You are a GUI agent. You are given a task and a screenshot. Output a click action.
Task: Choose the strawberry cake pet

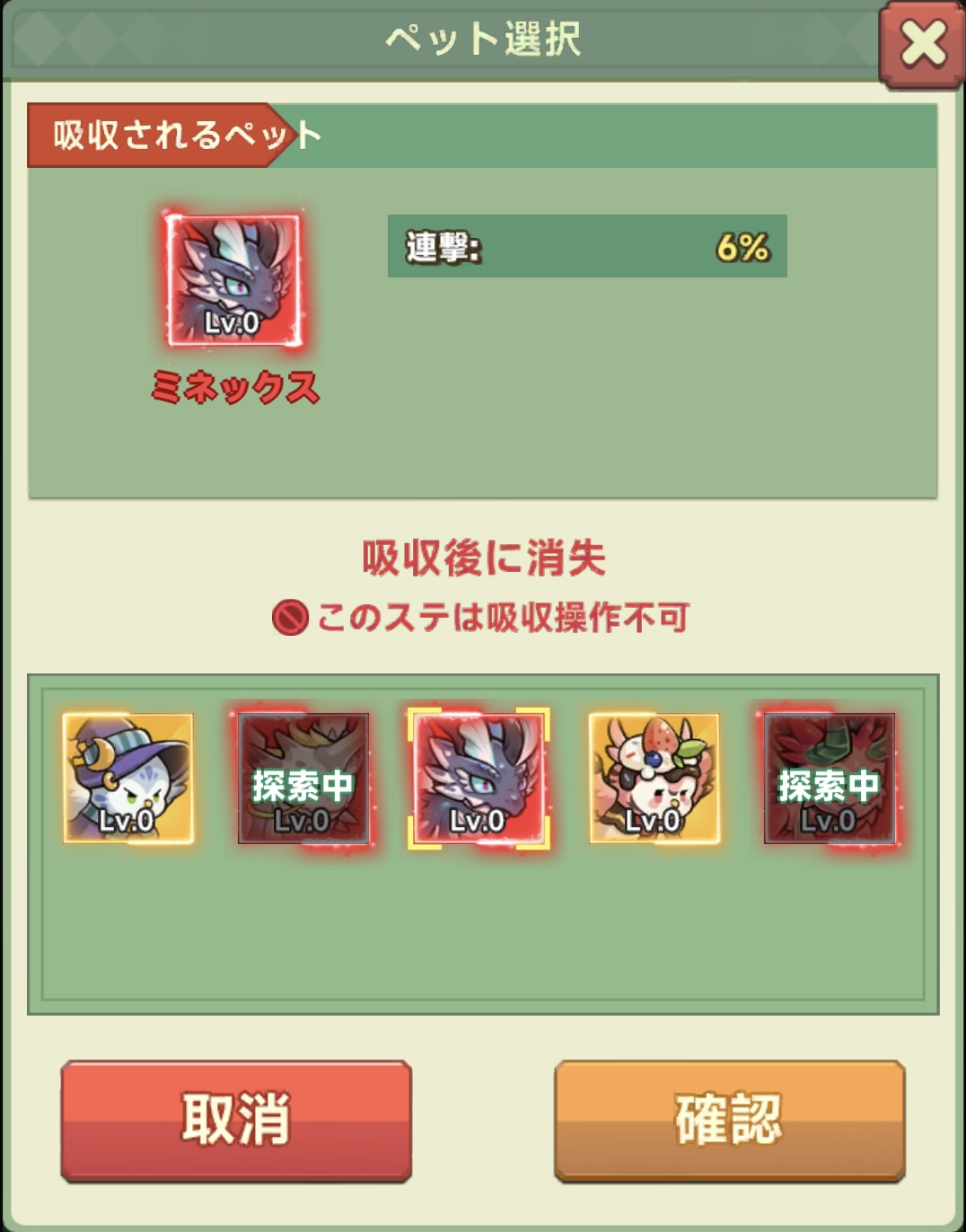(654, 778)
